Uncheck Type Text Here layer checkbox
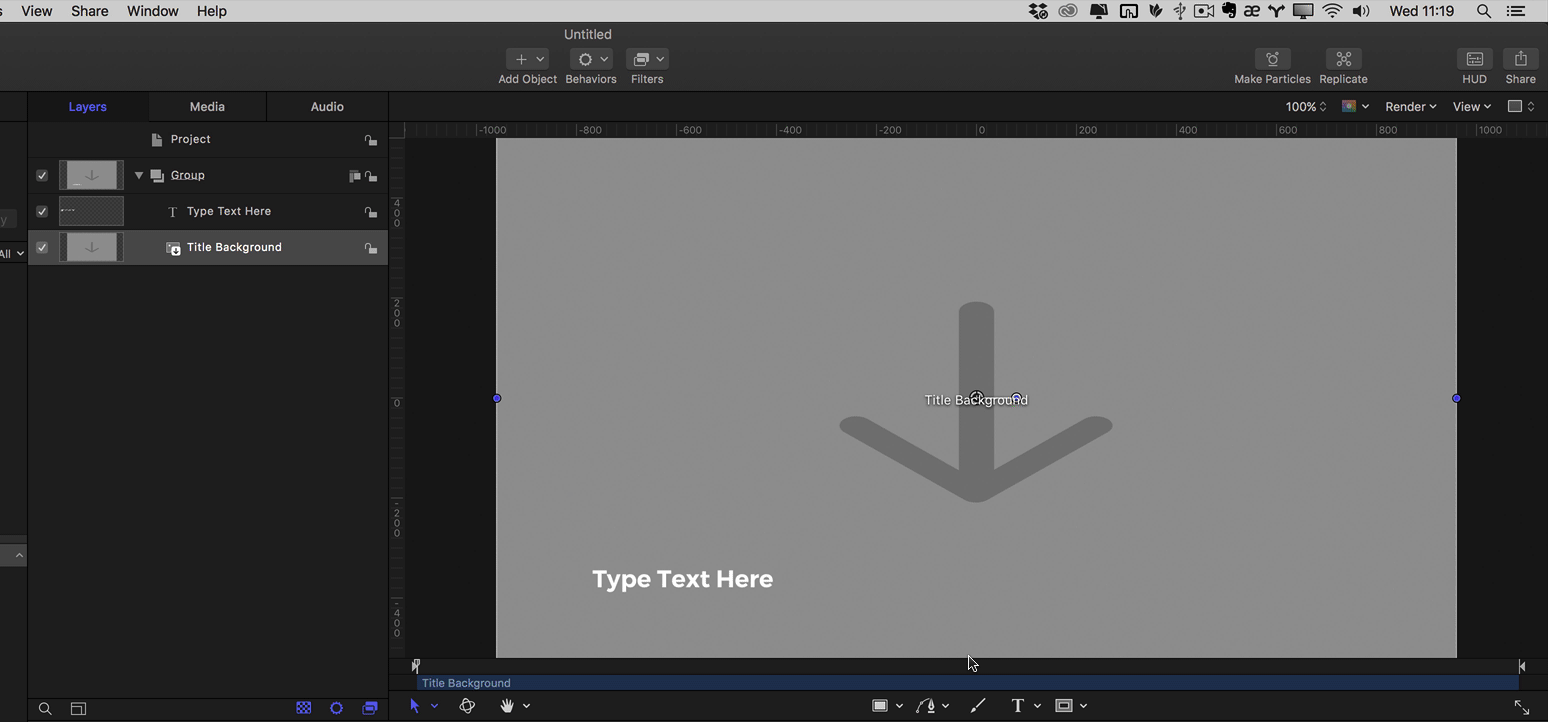Screen dimensions: 1548x722 click(x=42, y=211)
